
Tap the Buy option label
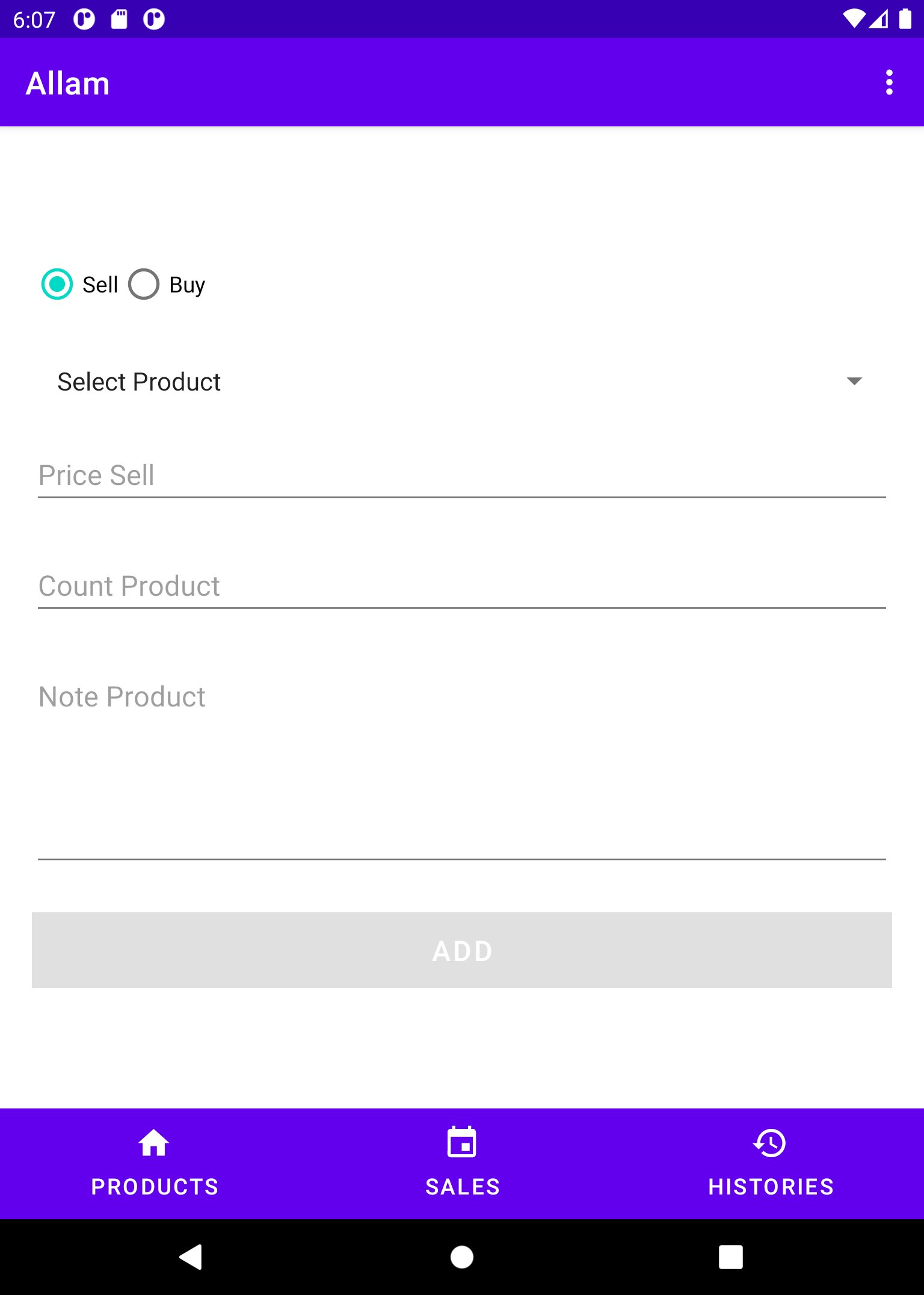[x=187, y=285]
